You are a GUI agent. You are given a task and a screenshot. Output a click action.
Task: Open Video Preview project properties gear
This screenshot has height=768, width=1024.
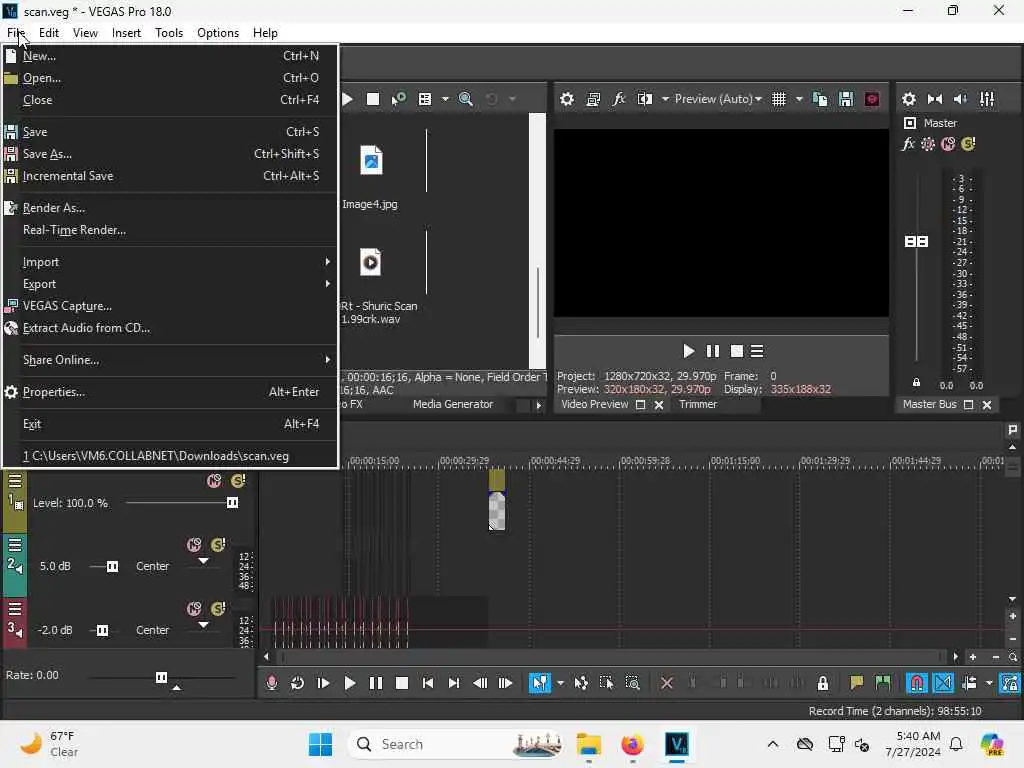(567, 99)
